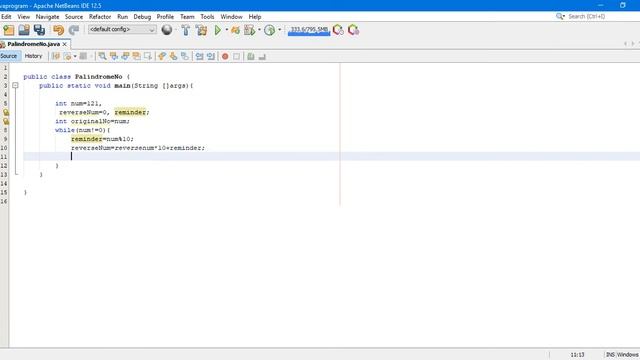Expand Run project dropdown arrow
This screenshot has width=640, height=360.
click(x=227, y=30)
